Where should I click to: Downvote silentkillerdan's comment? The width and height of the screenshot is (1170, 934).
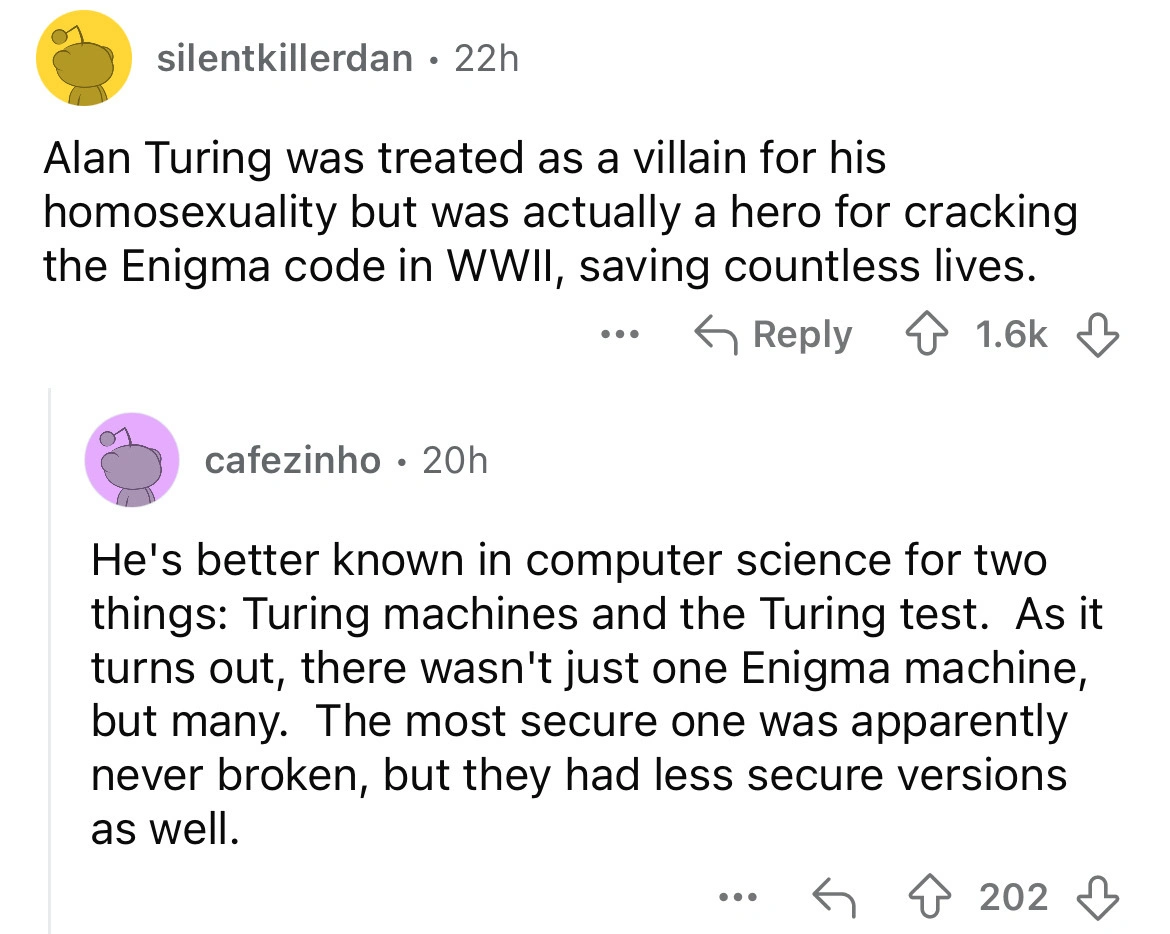[1097, 336]
